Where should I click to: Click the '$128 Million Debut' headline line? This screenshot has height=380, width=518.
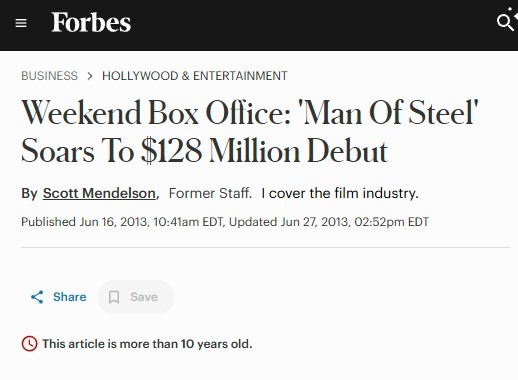tap(204, 151)
